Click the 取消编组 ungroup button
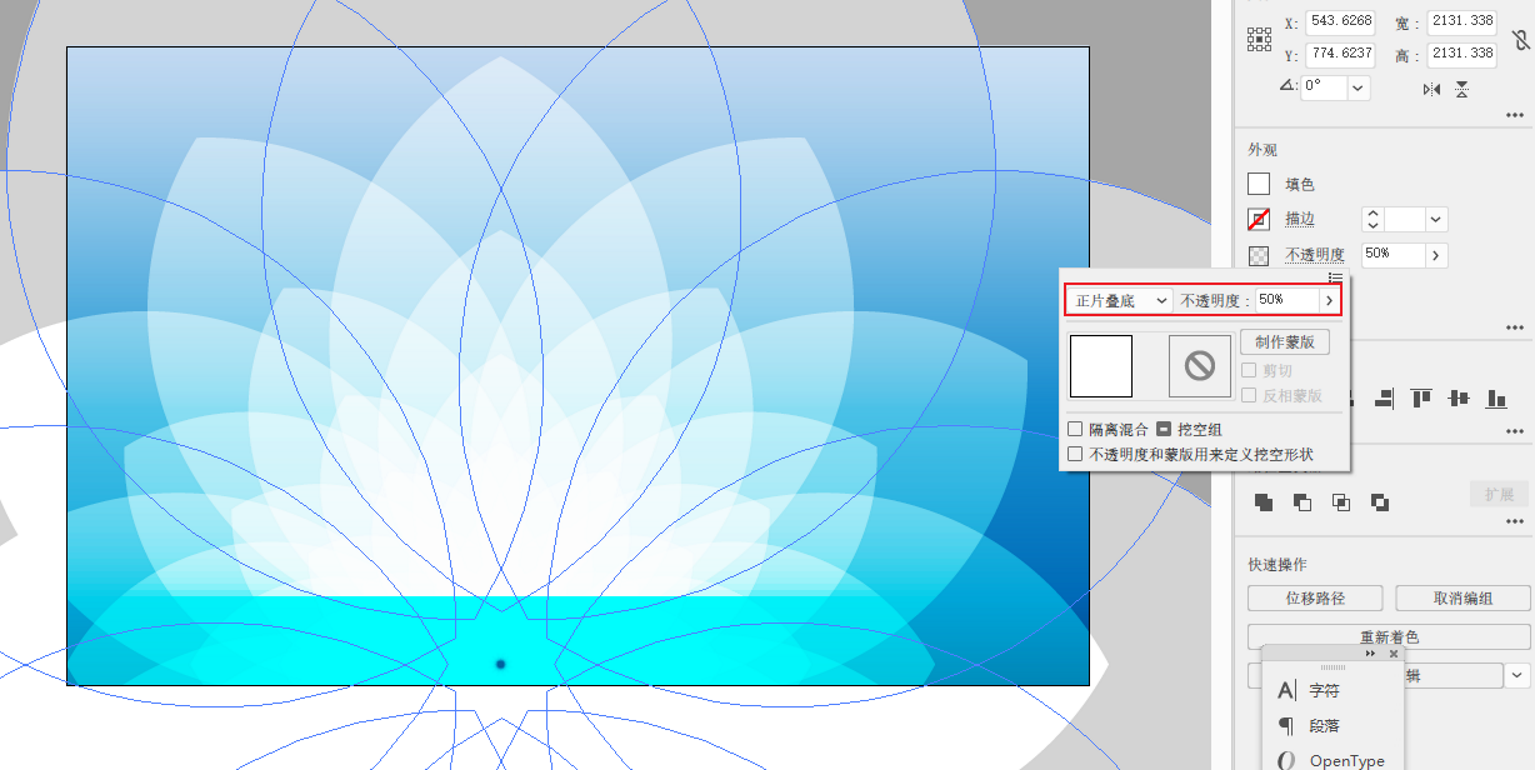 (x=1463, y=598)
